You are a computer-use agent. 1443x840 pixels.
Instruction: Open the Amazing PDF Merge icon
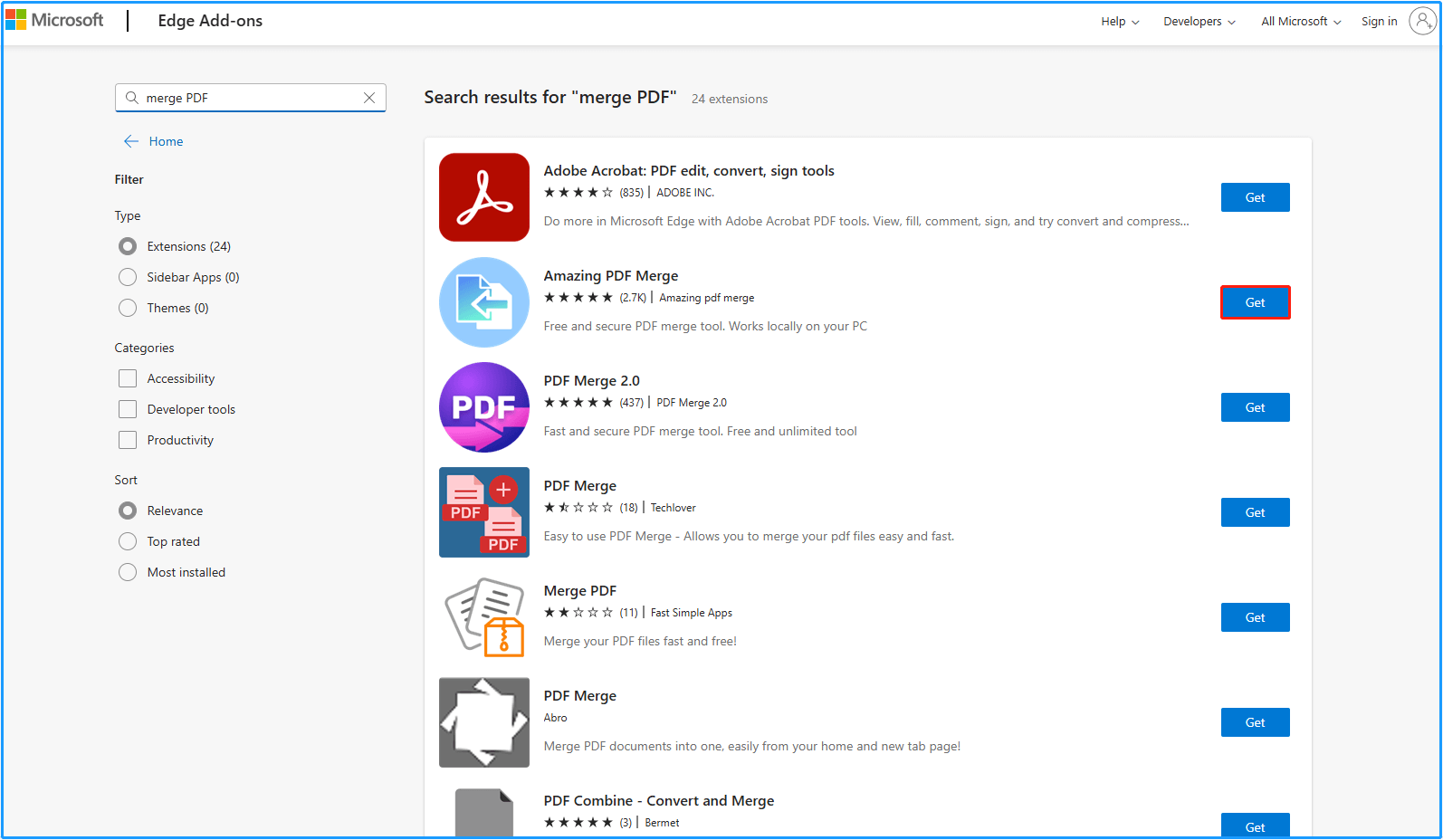point(484,302)
